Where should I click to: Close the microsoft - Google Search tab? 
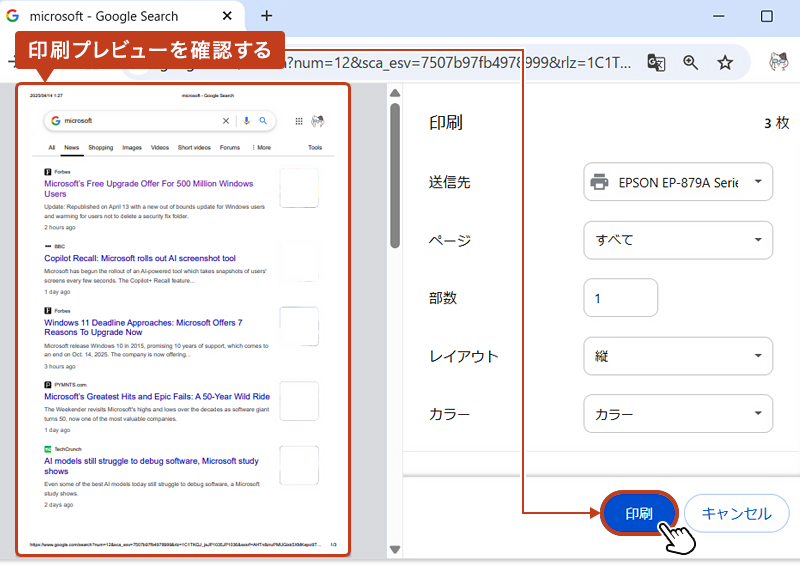tap(227, 16)
